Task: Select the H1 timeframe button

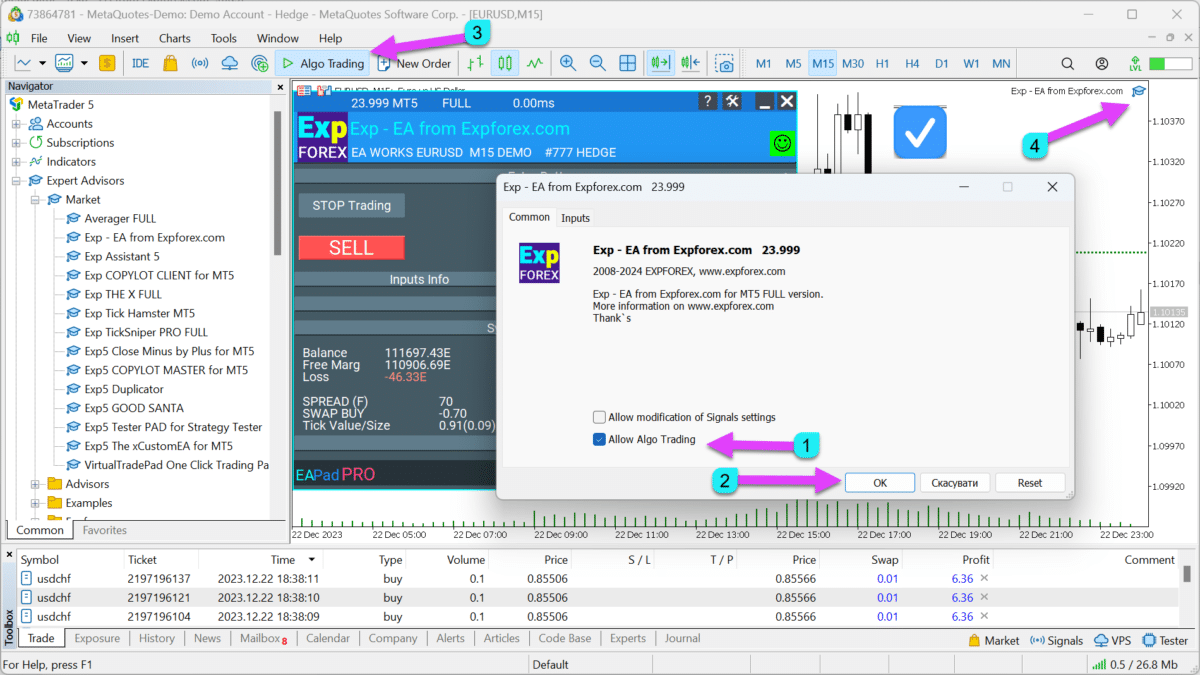Action: [x=882, y=63]
